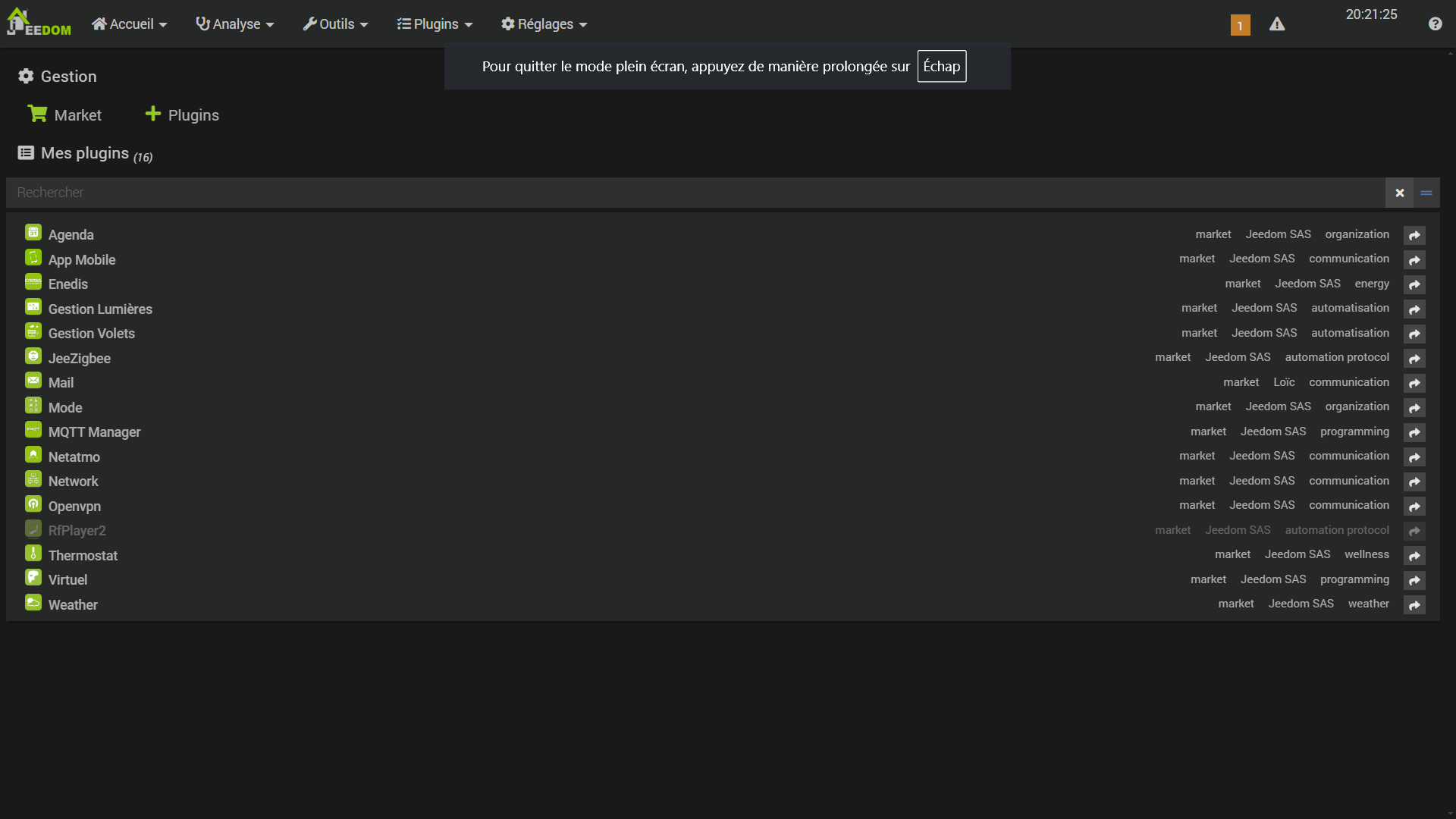The image size is (1456, 819).
Task: Open the JeeZigbee plugin icon
Action: point(33,356)
